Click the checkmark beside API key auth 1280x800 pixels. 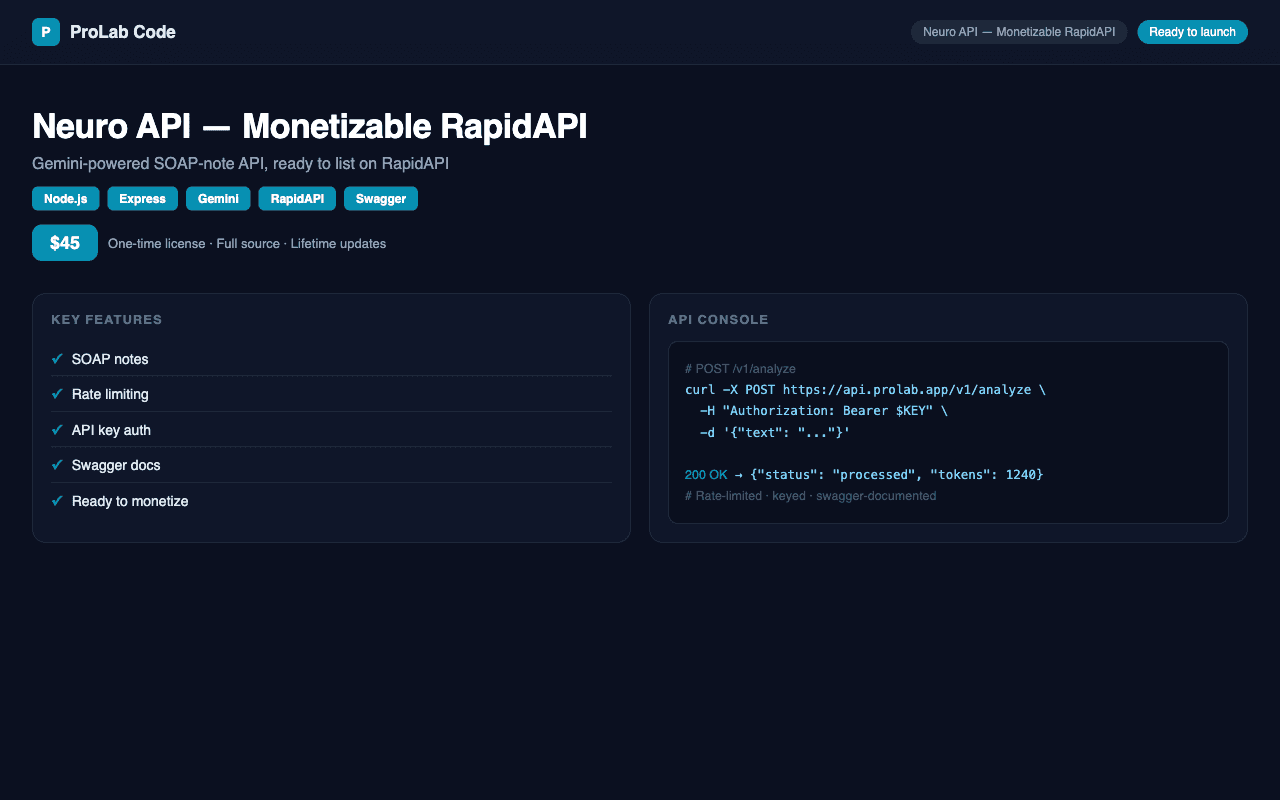pos(57,430)
